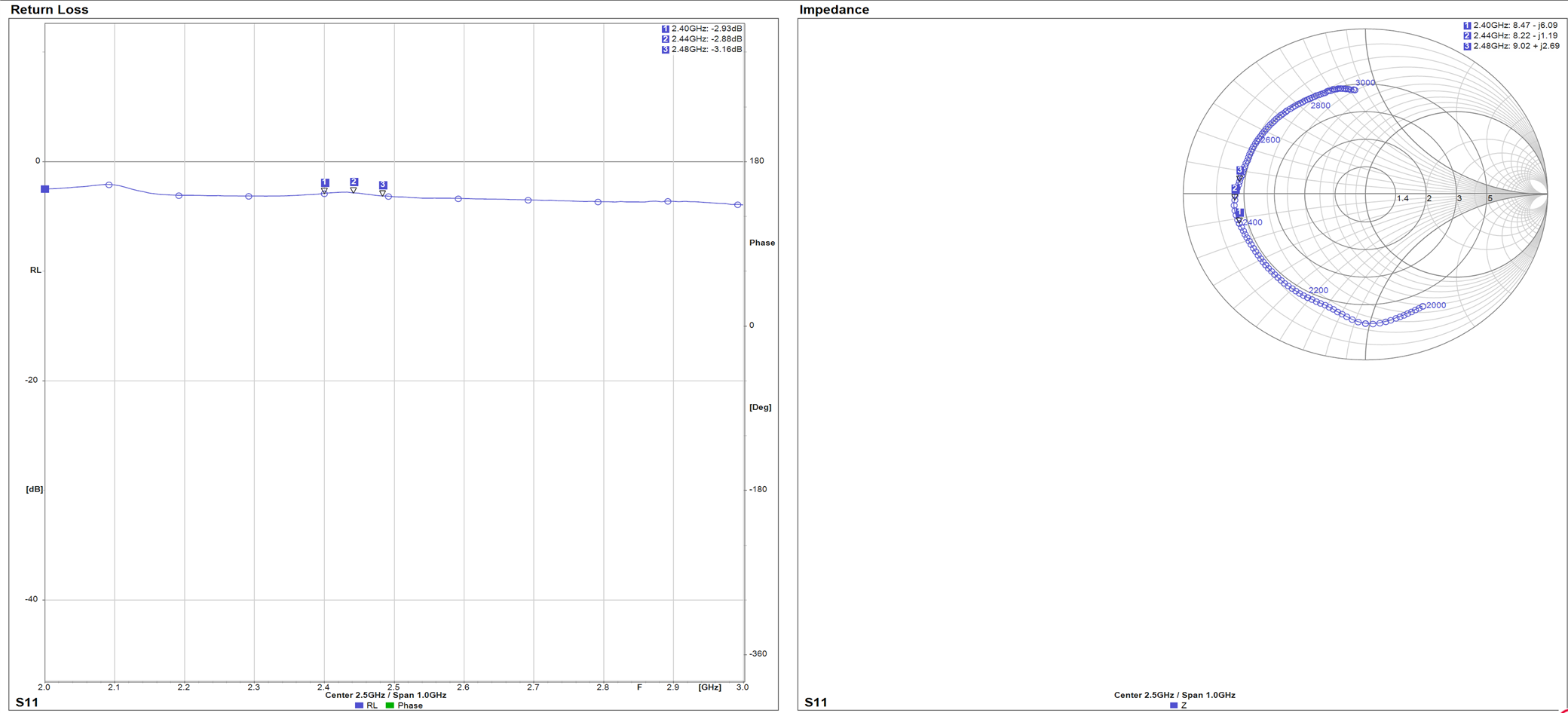Click the RL left axis label
The width and height of the screenshot is (1568, 713).
pos(35,270)
